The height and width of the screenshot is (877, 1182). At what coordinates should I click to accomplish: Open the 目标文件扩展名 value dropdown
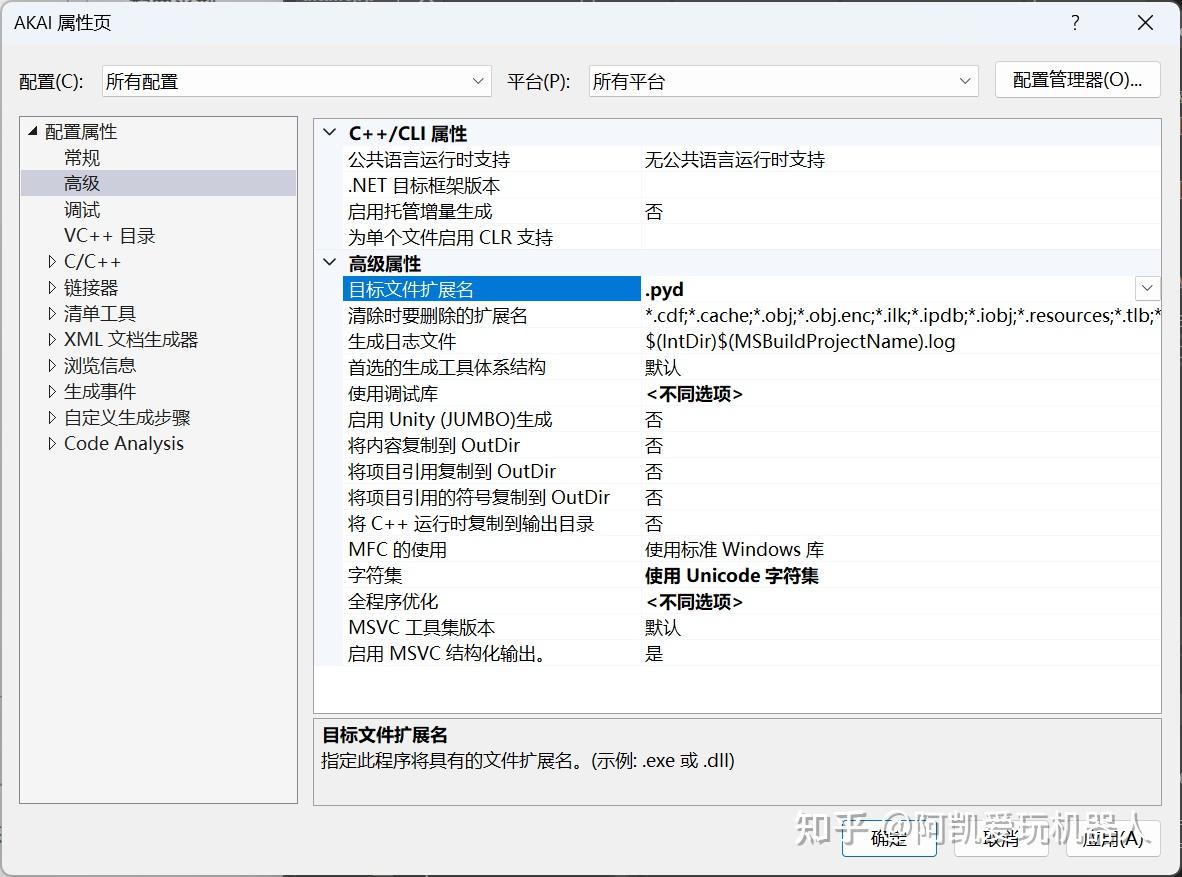click(x=1146, y=288)
